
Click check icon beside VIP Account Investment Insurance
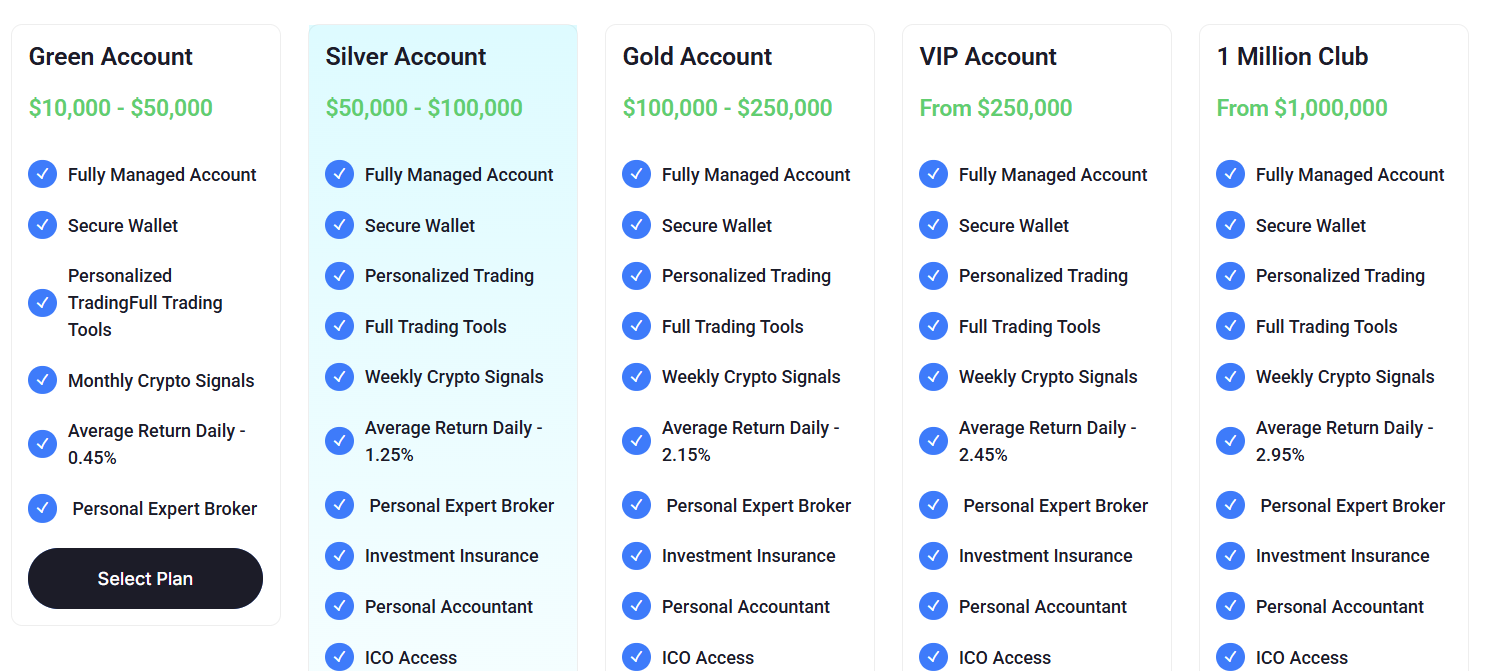click(933, 555)
